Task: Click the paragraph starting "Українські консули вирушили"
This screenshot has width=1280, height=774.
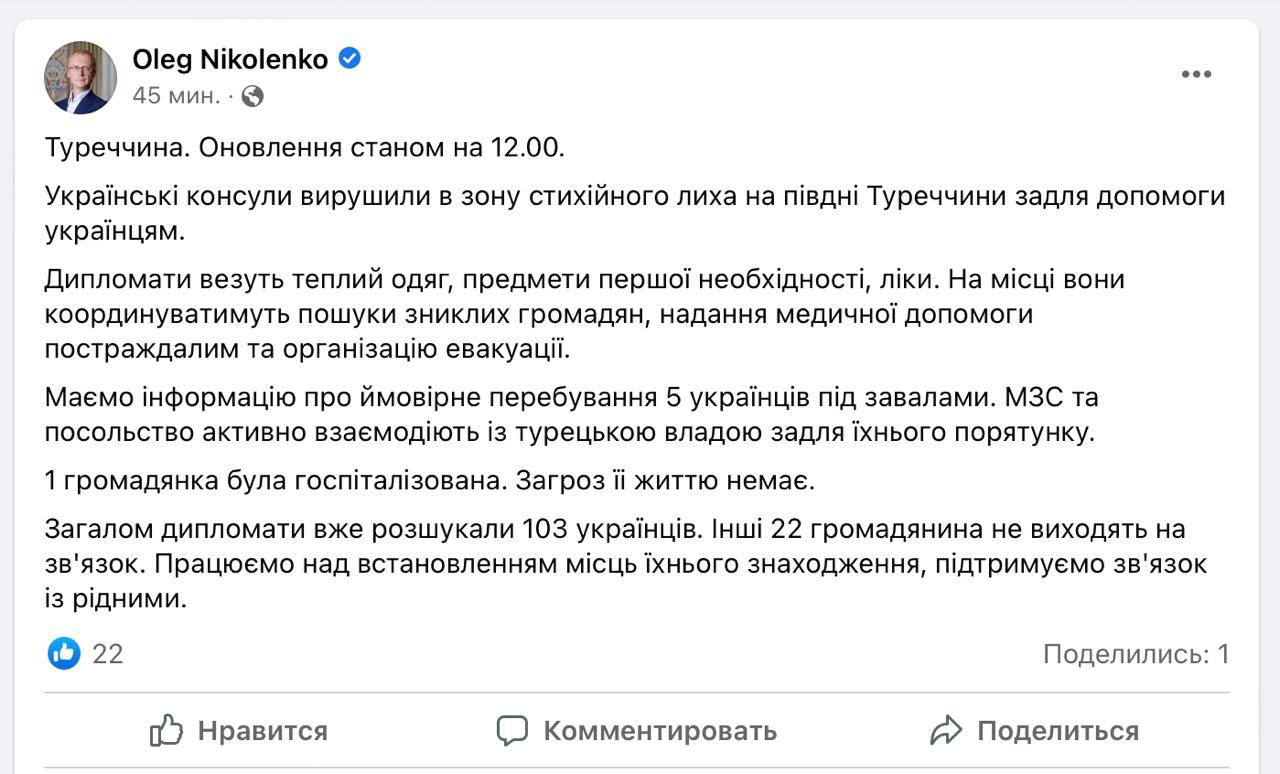Action: (634, 213)
